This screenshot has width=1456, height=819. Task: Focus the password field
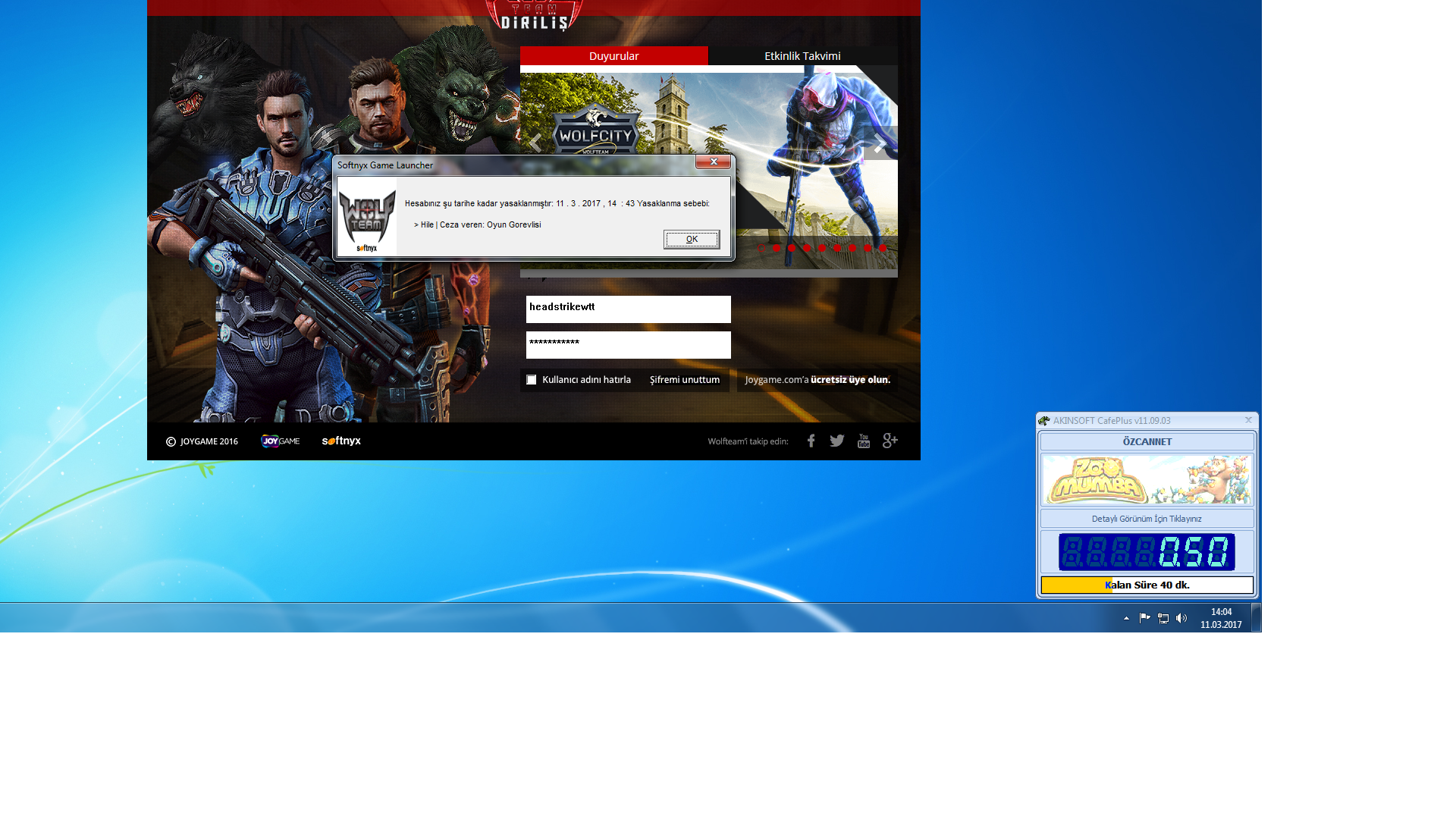click(x=628, y=345)
